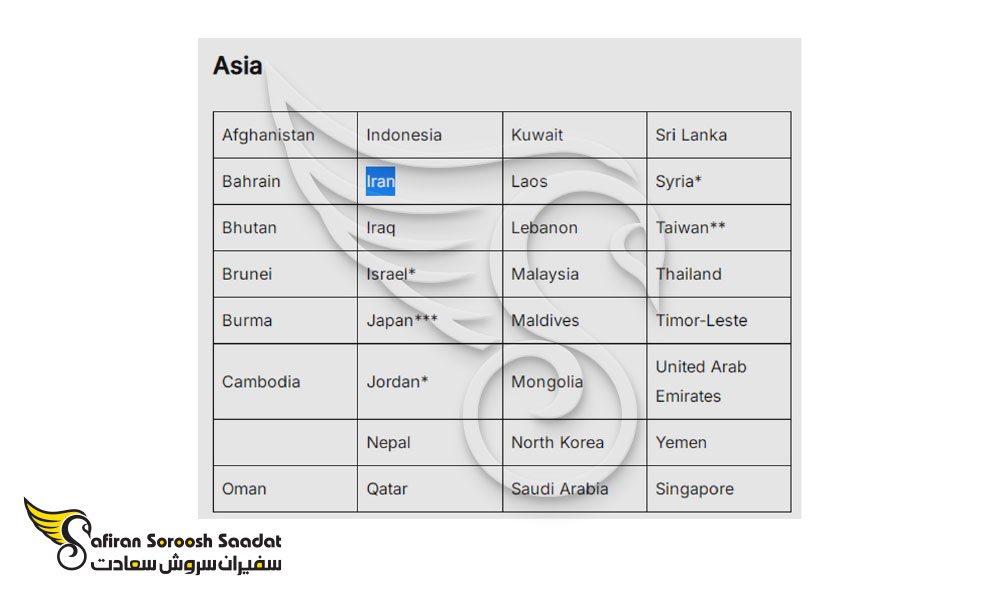Select Sri Lanka in the table
The width and height of the screenshot is (1000, 600).
(x=719, y=135)
